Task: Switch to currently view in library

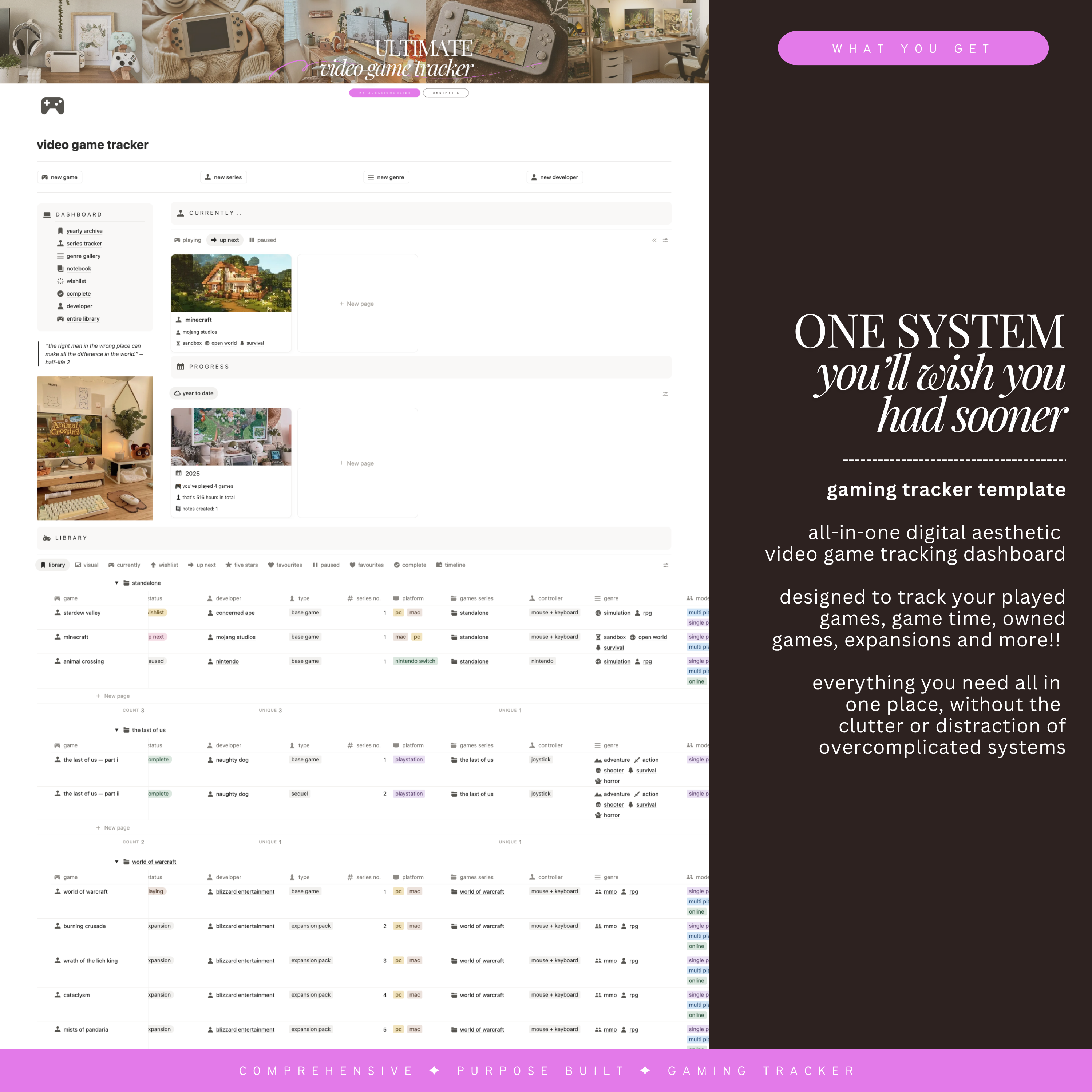Action: (124, 565)
